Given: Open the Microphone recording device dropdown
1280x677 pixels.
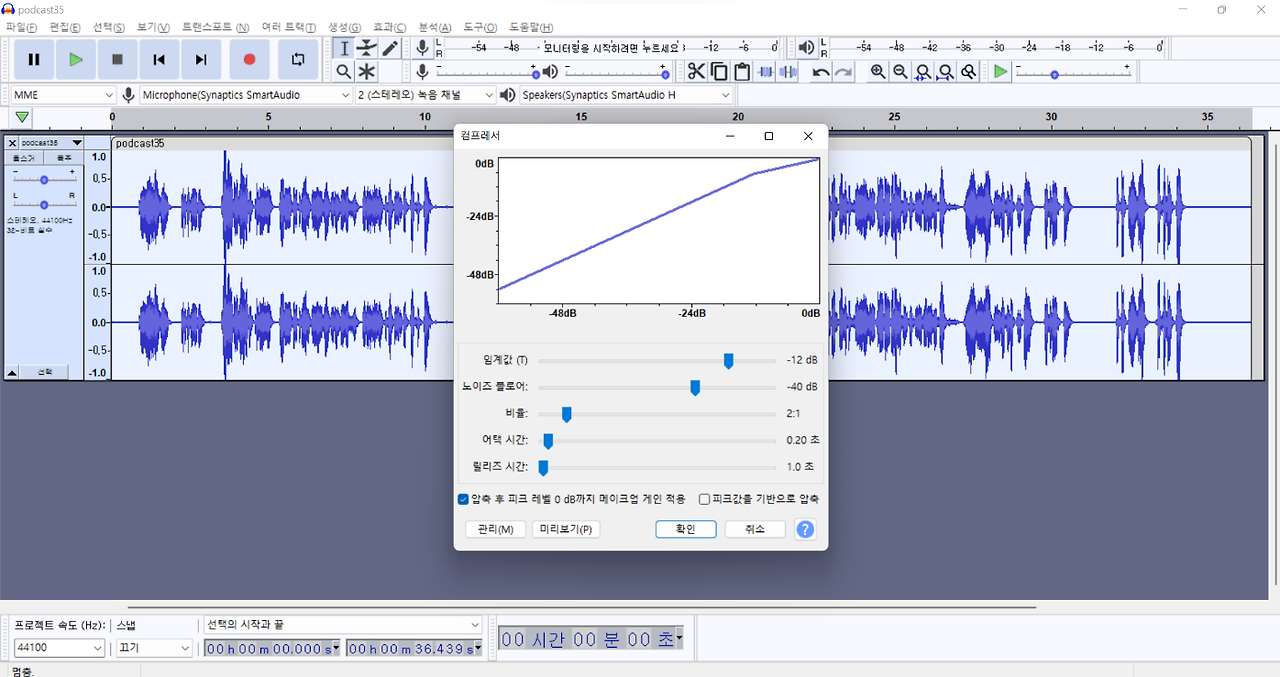Looking at the screenshot, I should point(246,94).
